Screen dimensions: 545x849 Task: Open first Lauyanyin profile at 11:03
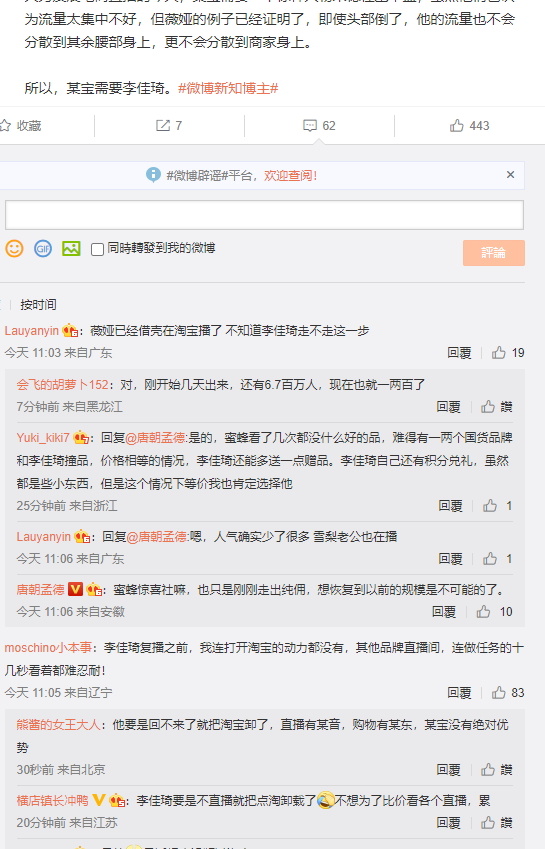click(x=31, y=330)
